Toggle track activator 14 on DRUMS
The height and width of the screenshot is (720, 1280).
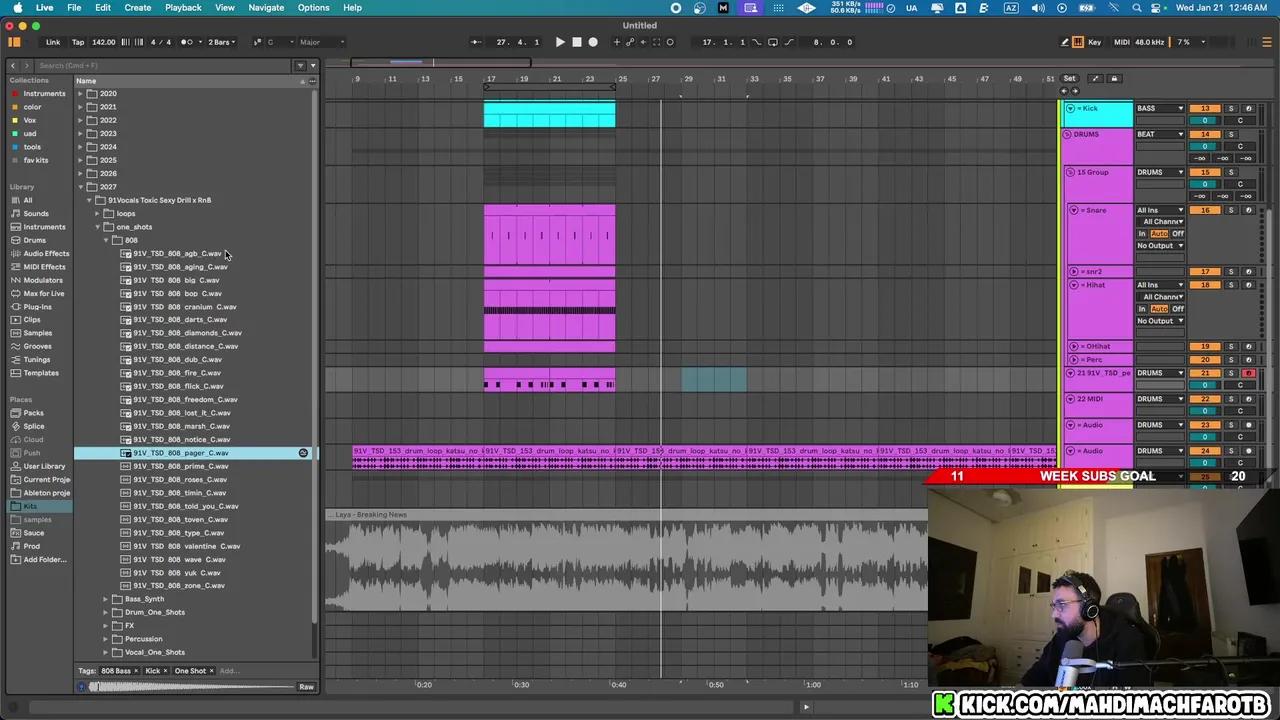(x=1205, y=134)
